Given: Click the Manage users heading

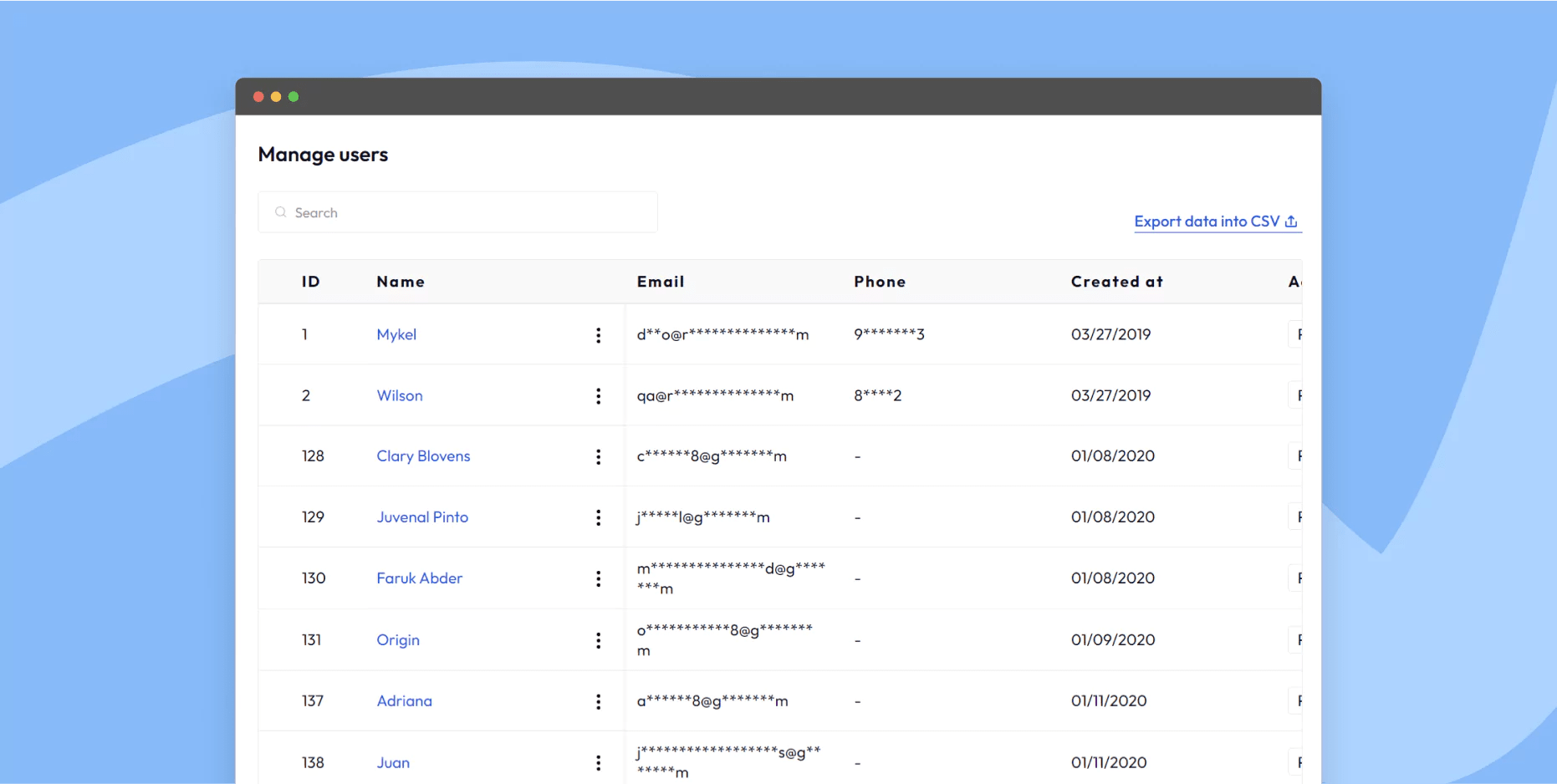Looking at the screenshot, I should [x=323, y=155].
